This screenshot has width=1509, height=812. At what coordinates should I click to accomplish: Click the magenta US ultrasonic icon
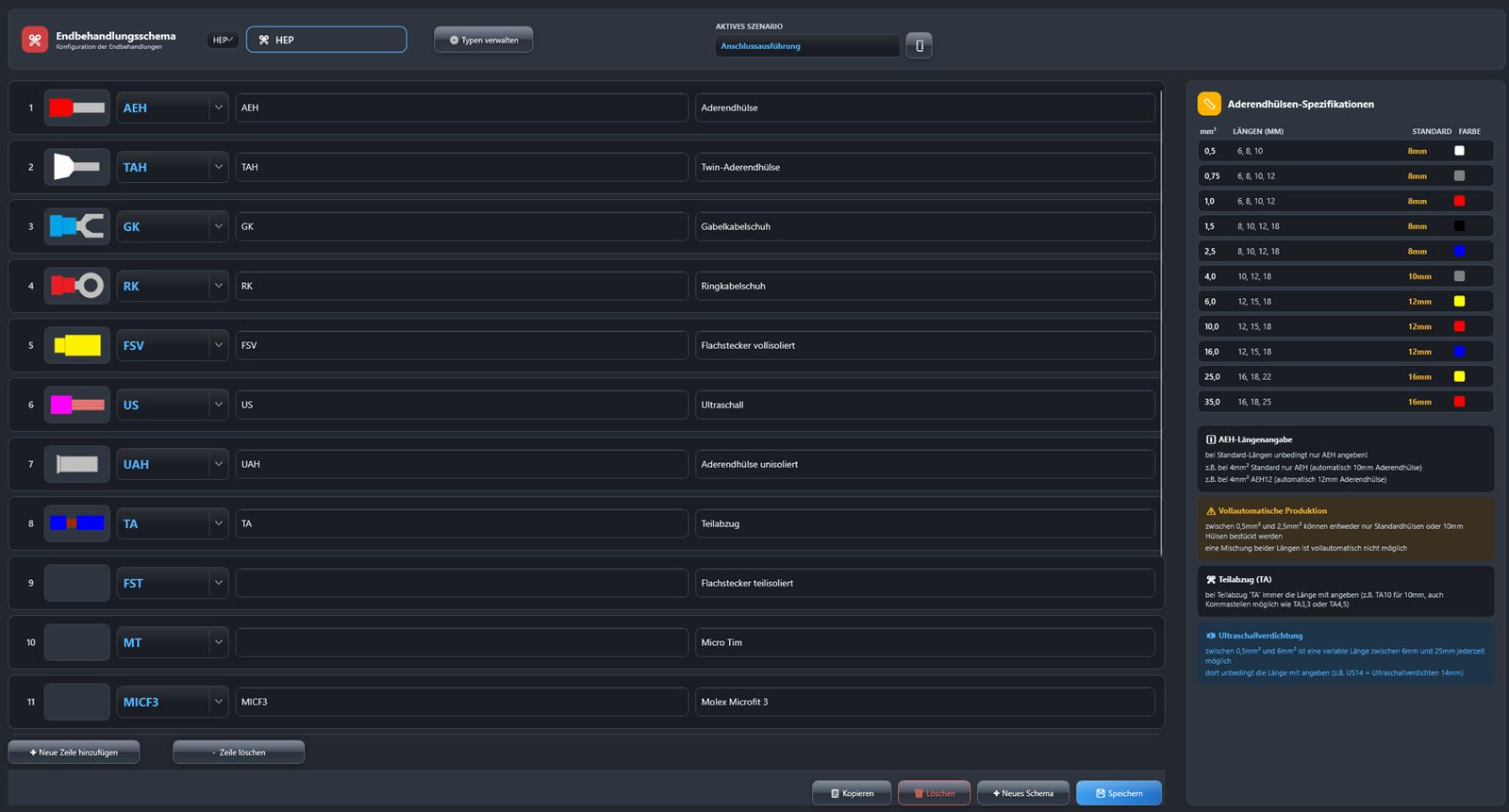[77, 405]
